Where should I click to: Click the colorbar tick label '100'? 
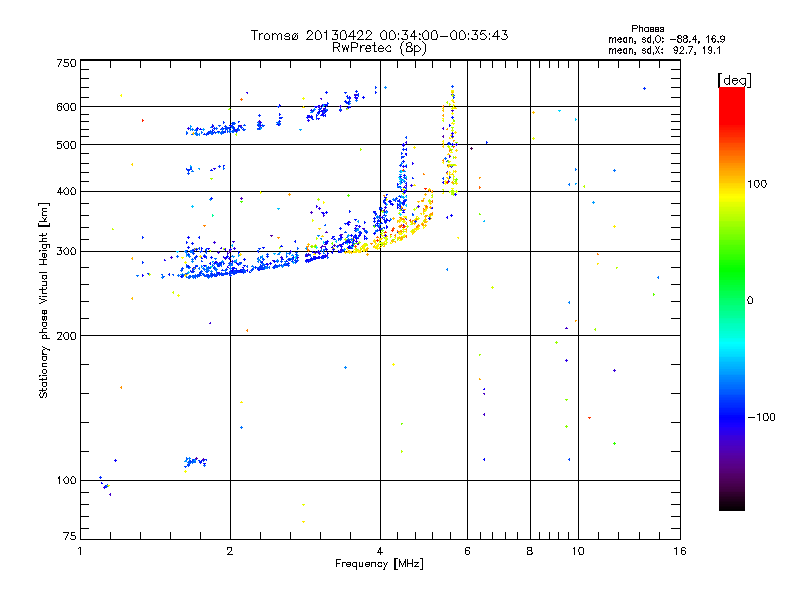pyautogui.click(x=757, y=184)
